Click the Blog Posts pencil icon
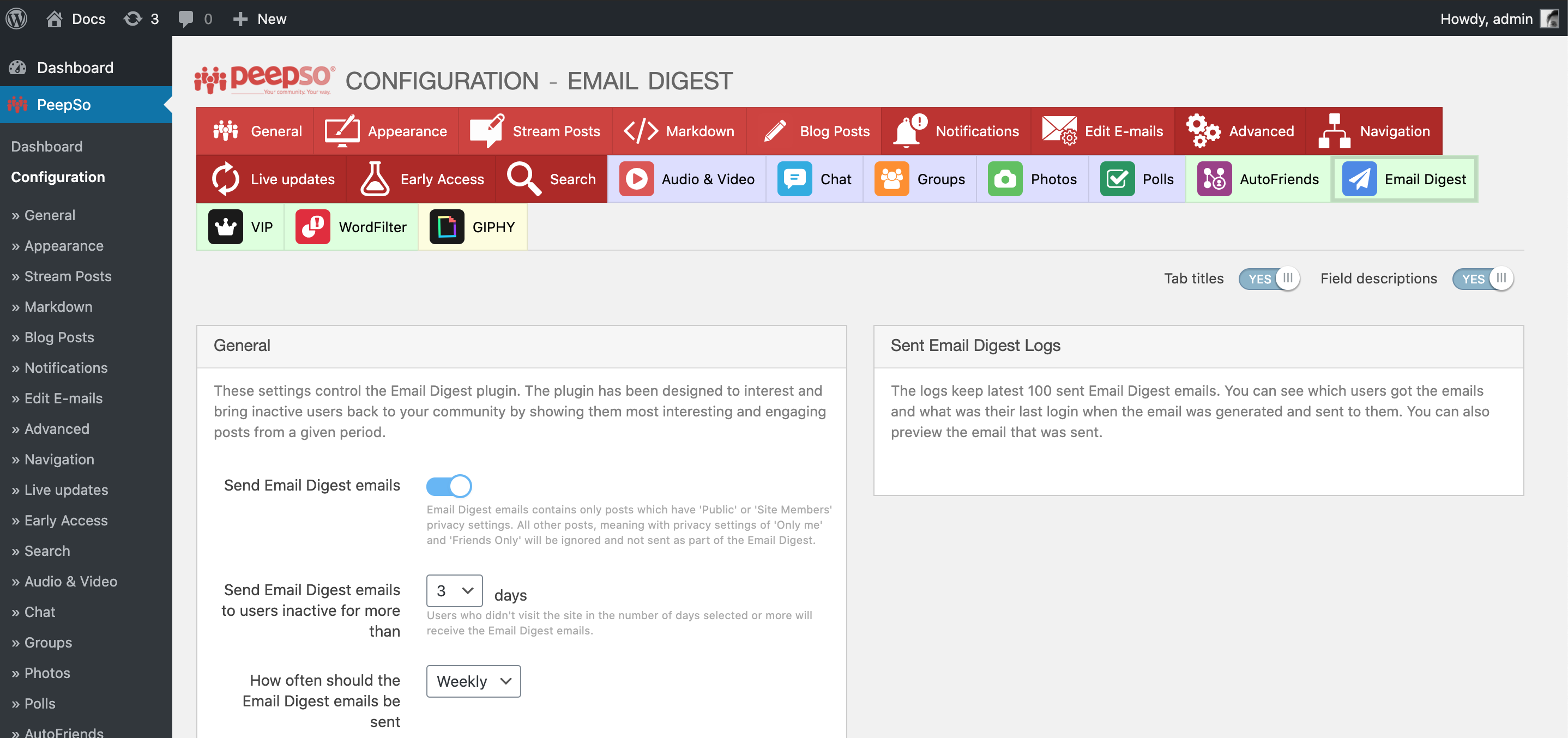Image resolution: width=1568 pixels, height=738 pixels. click(775, 131)
